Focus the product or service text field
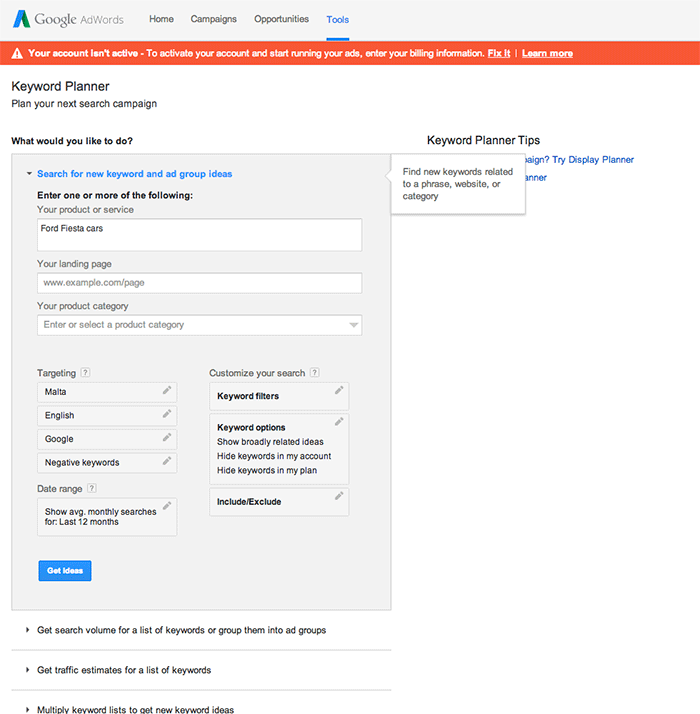Screen dimensions: 700x714 point(199,235)
